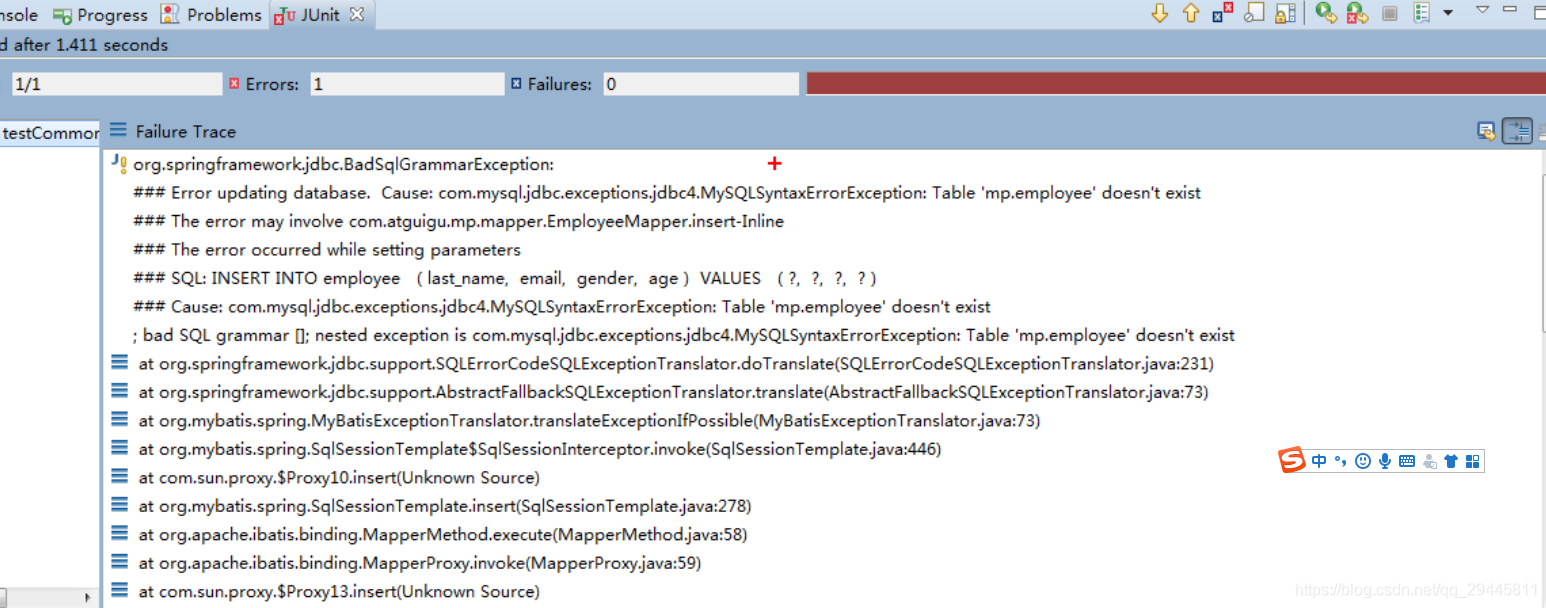
Task: Switch to the Progress tab
Action: (100, 15)
